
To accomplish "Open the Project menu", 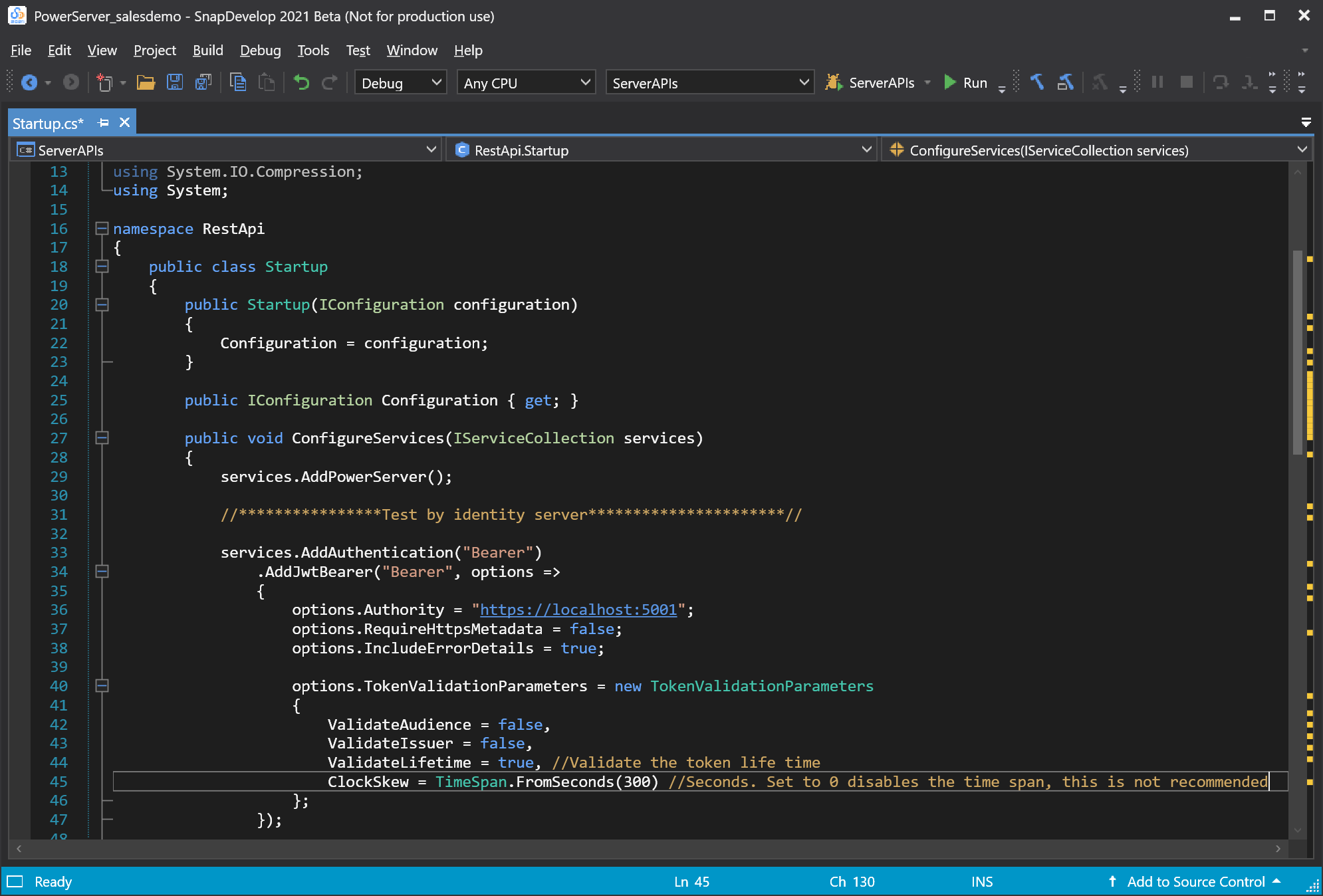I will 155,51.
